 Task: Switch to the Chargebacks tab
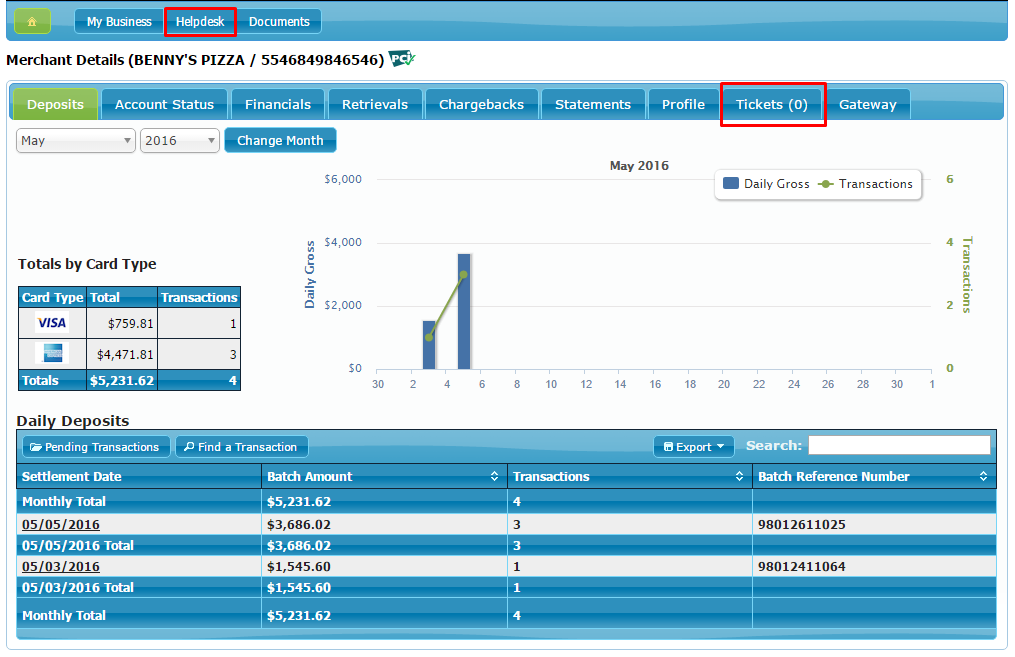coord(482,104)
